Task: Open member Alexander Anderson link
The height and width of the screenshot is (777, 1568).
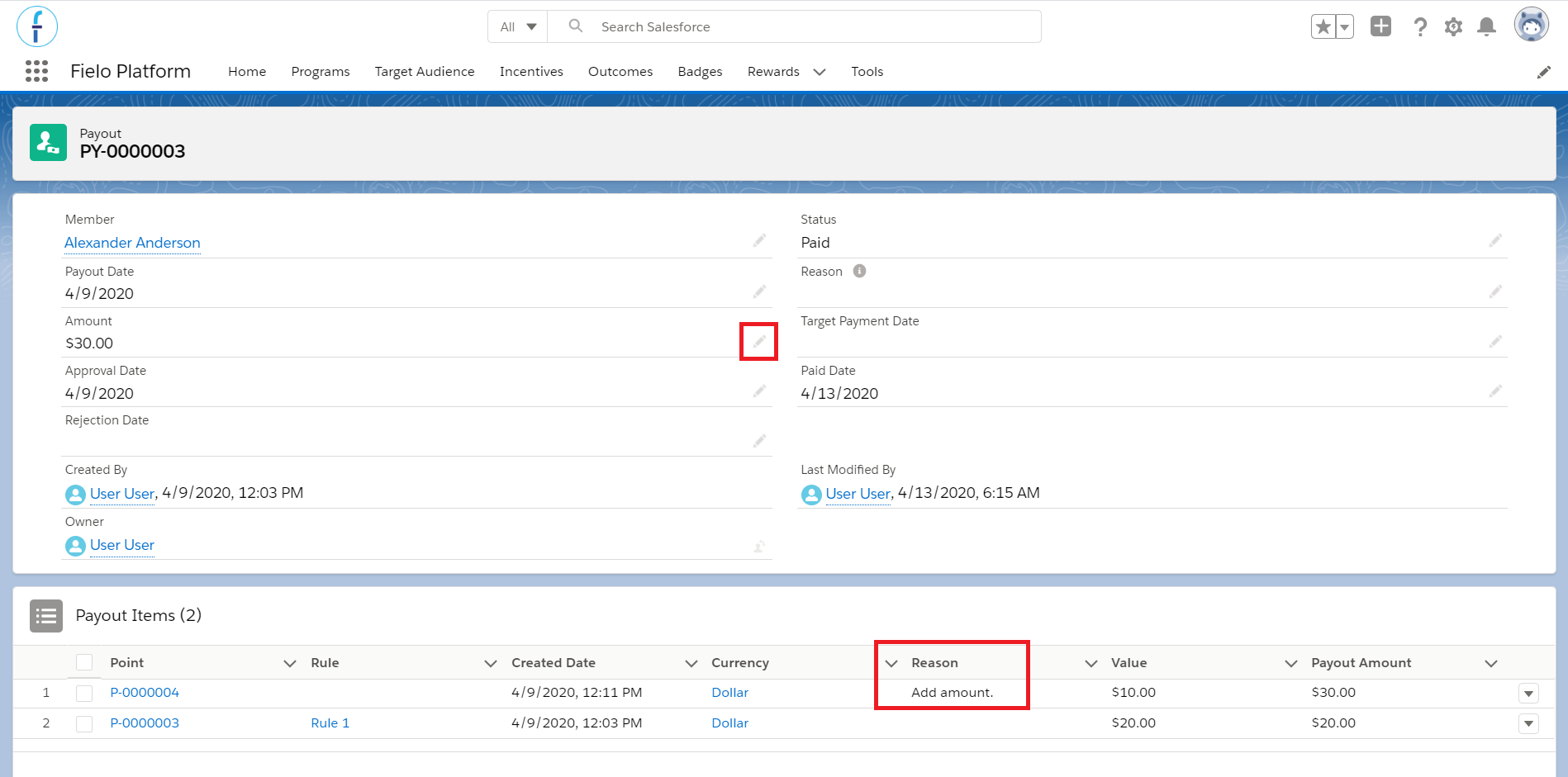Action: [x=132, y=243]
